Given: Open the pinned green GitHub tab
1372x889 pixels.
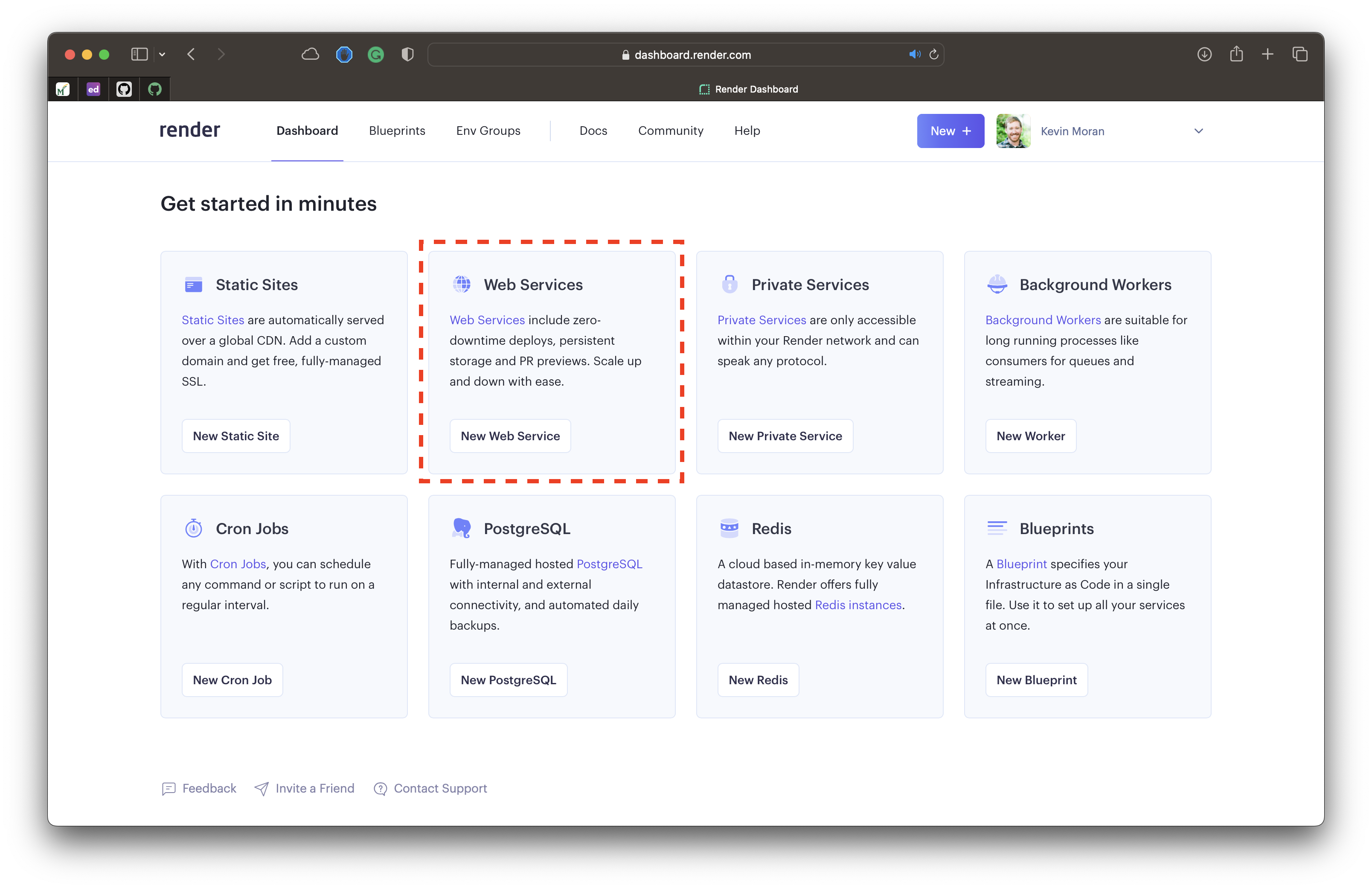Looking at the screenshot, I should (x=154, y=89).
